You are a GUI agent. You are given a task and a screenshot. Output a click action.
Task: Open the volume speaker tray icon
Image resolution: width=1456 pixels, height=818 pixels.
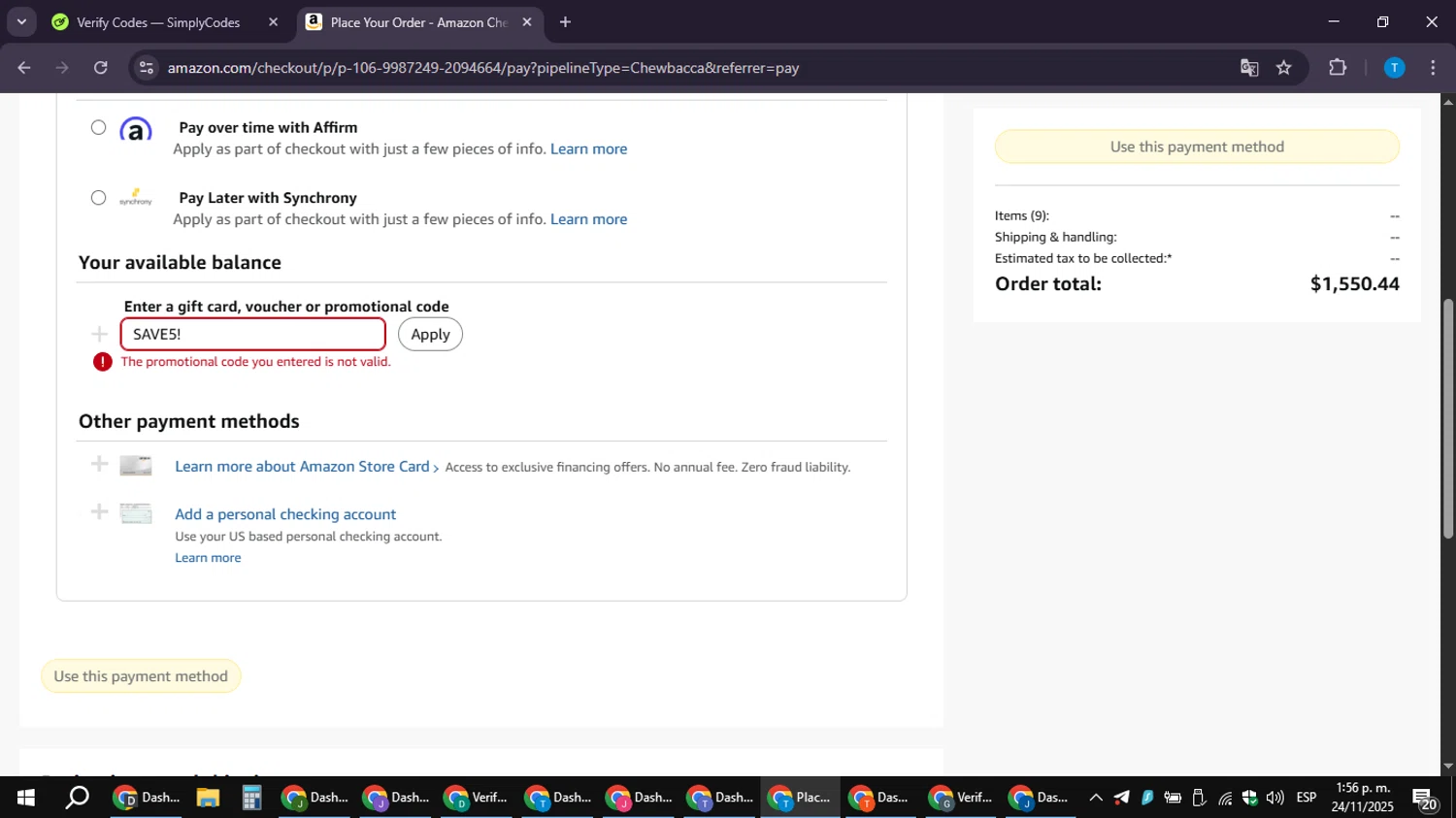tap(1274, 798)
